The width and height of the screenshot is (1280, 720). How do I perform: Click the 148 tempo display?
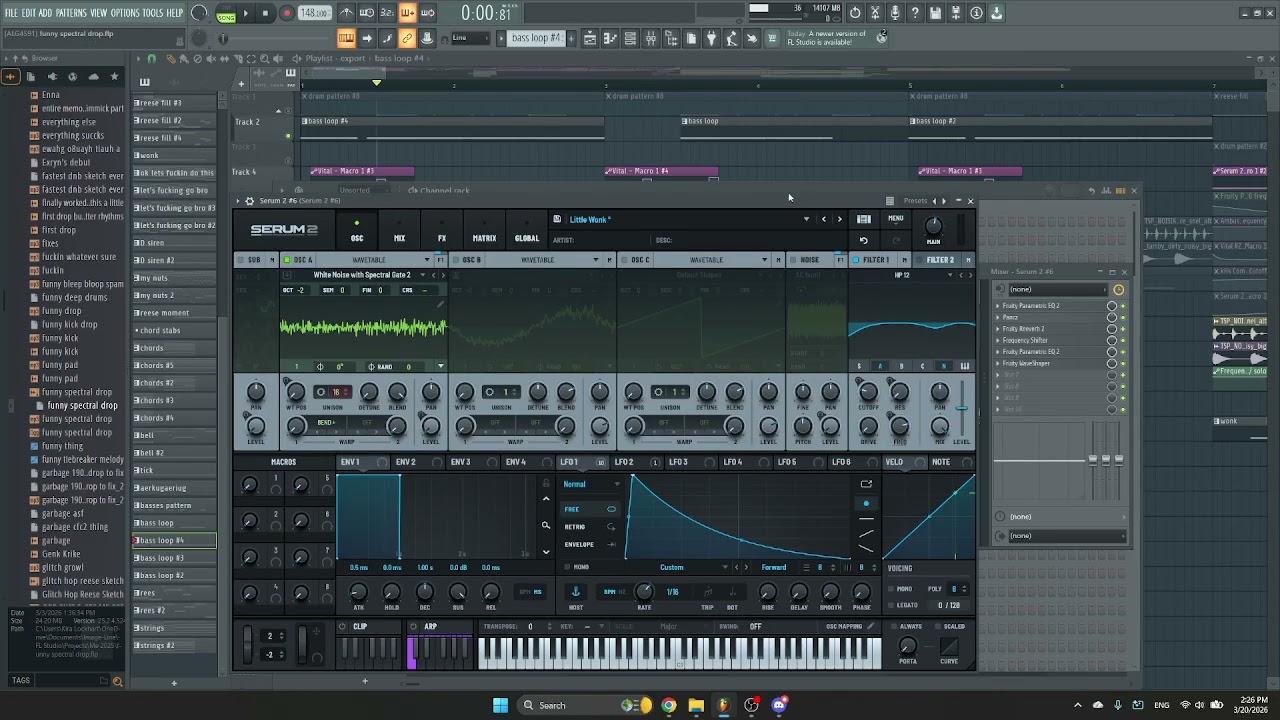[314, 13]
